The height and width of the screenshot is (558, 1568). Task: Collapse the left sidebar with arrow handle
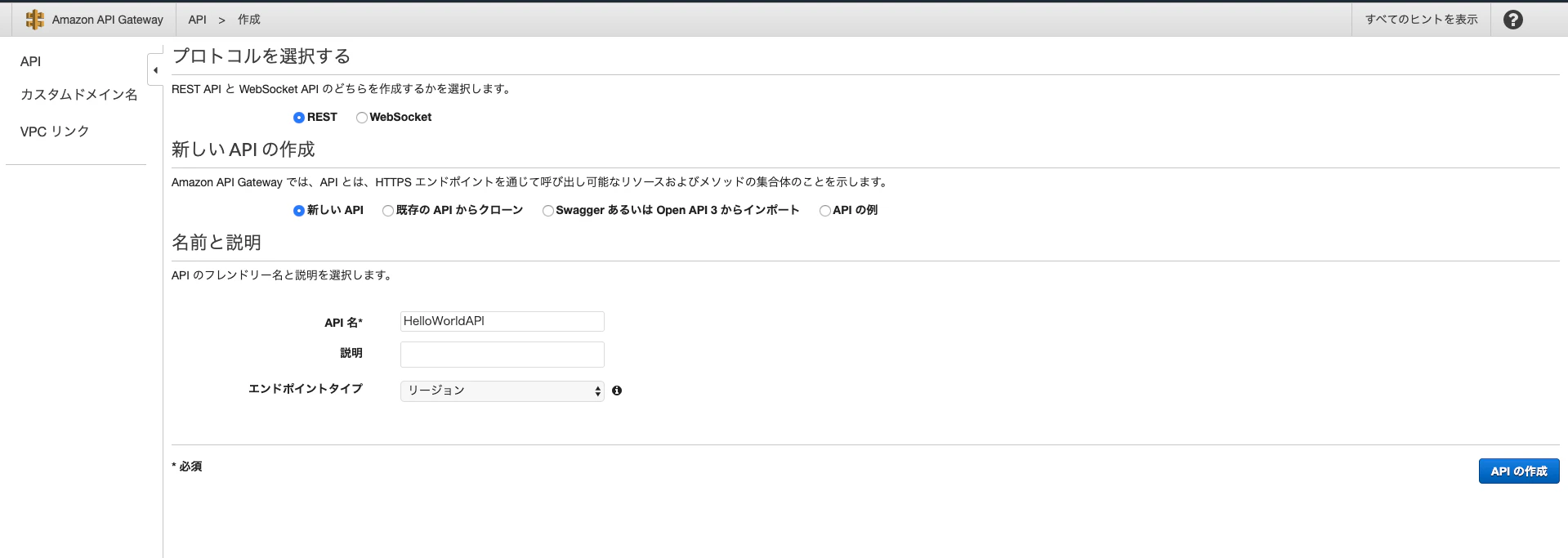click(155, 70)
